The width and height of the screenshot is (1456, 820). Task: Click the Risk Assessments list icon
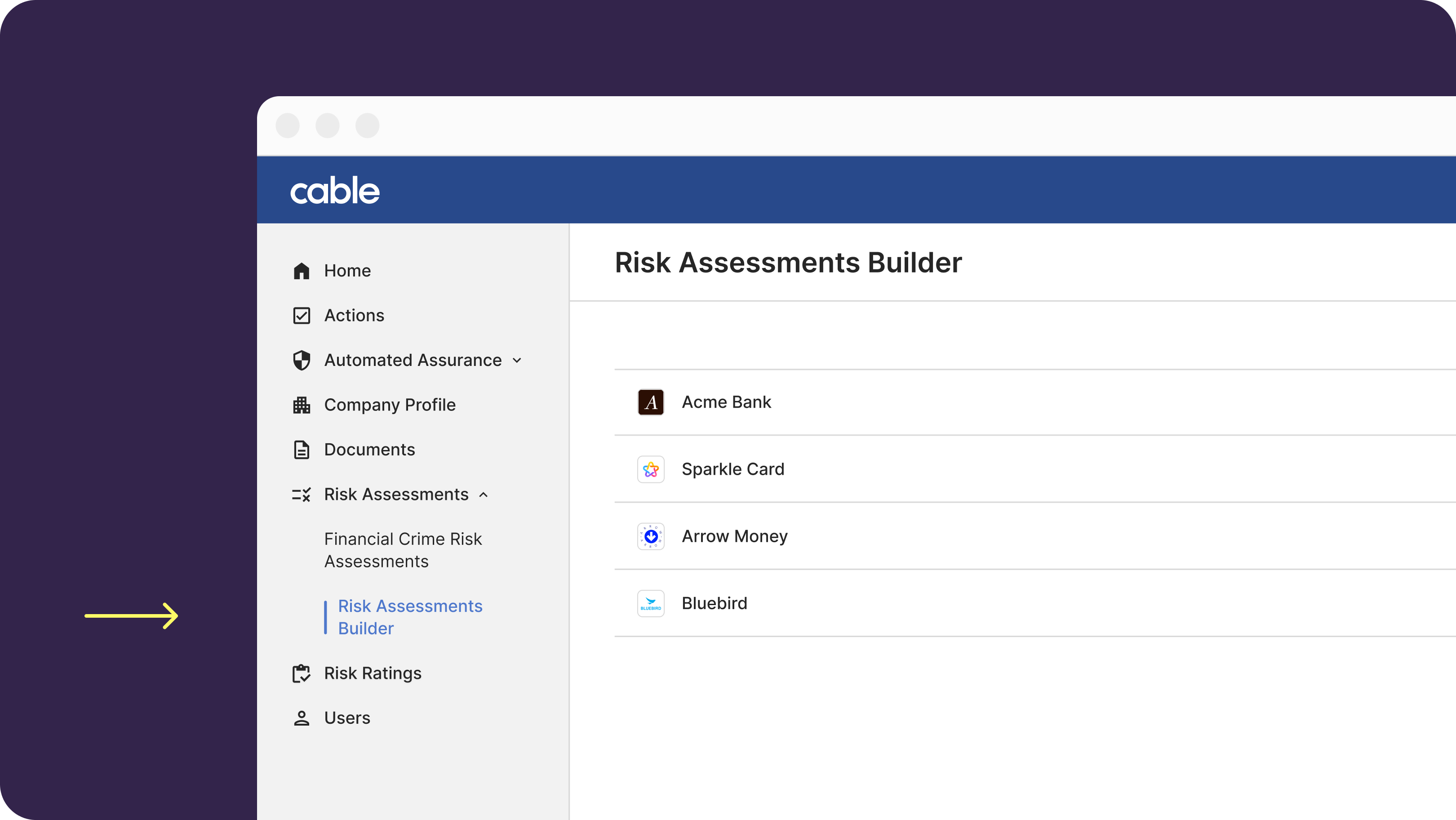[x=301, y=495]
